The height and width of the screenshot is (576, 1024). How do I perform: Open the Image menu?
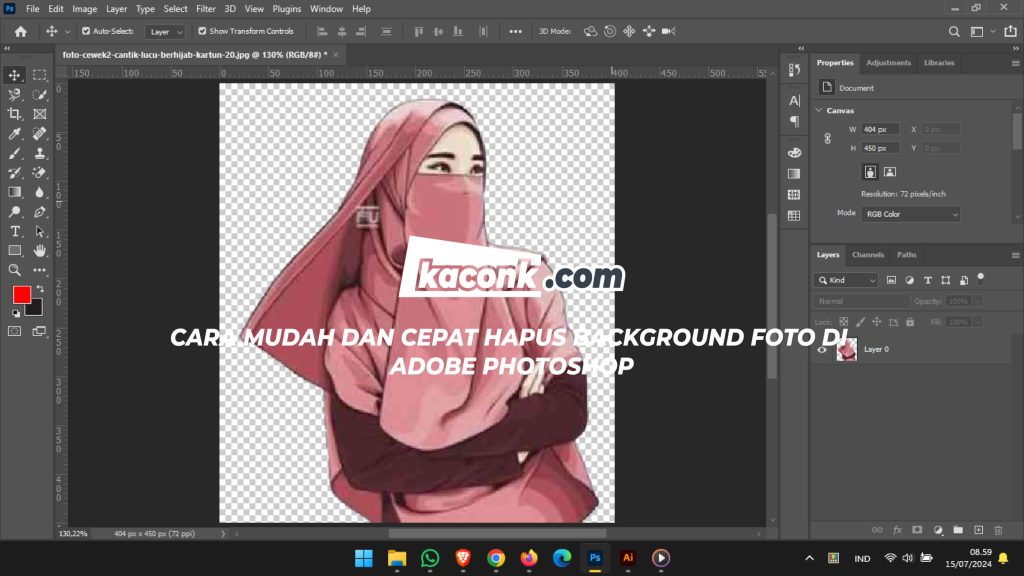pos(84,8)
